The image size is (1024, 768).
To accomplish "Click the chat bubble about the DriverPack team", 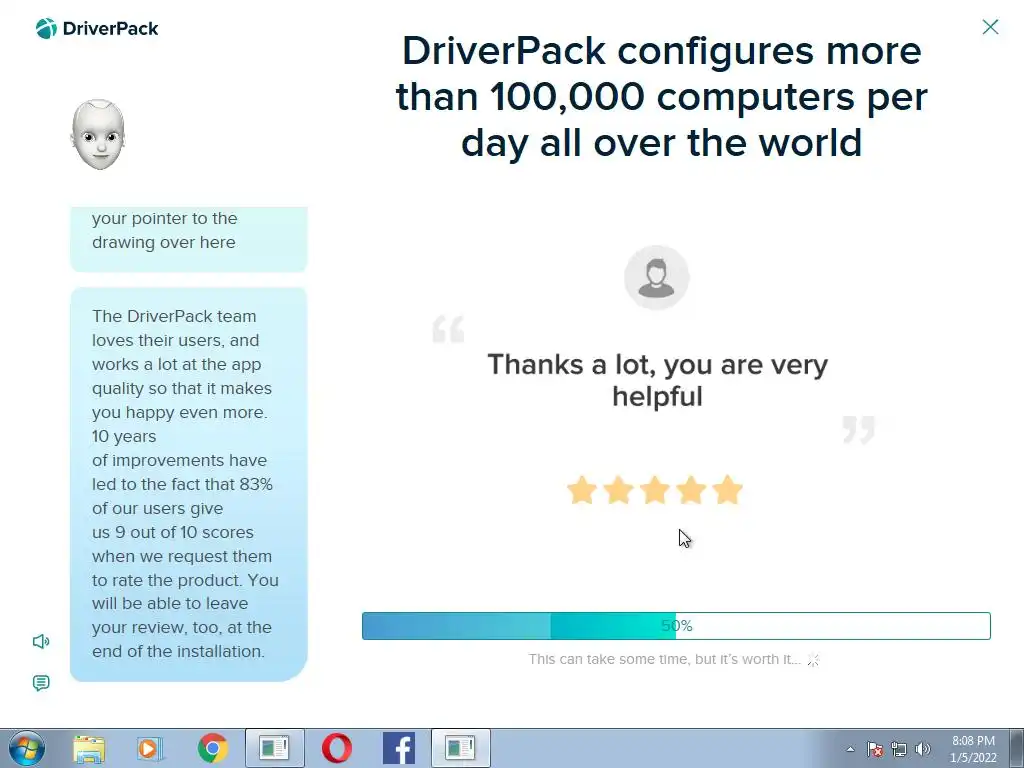I will (189, 484).
